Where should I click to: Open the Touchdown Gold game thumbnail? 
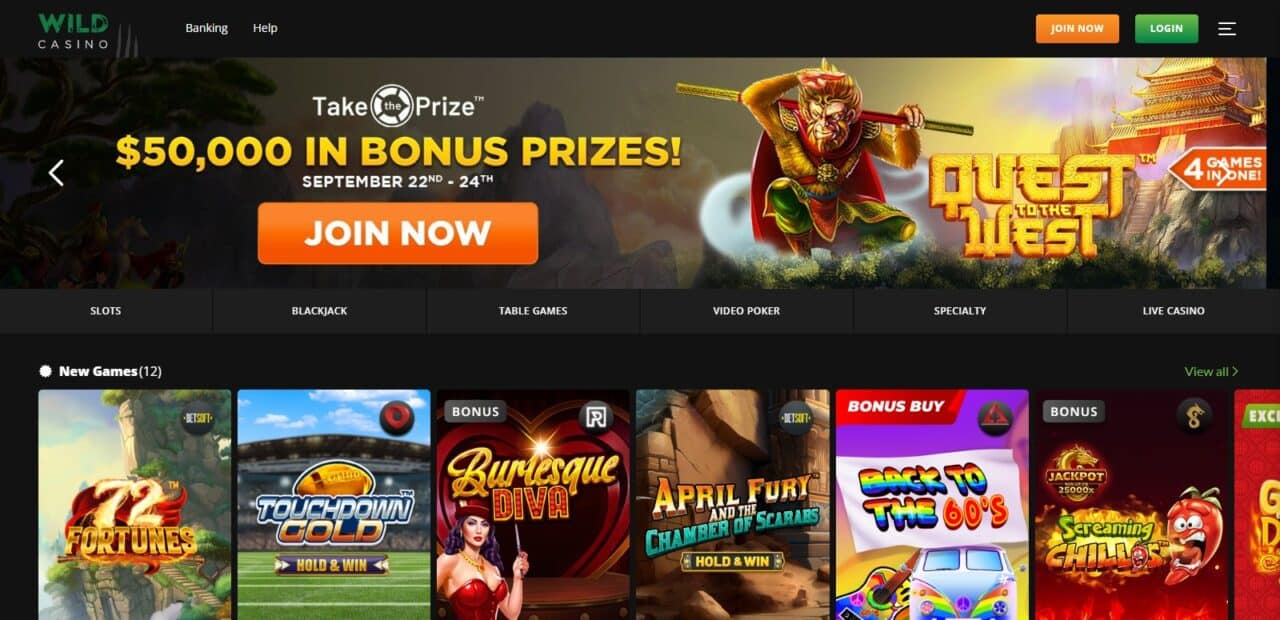[x=334, y=504]
